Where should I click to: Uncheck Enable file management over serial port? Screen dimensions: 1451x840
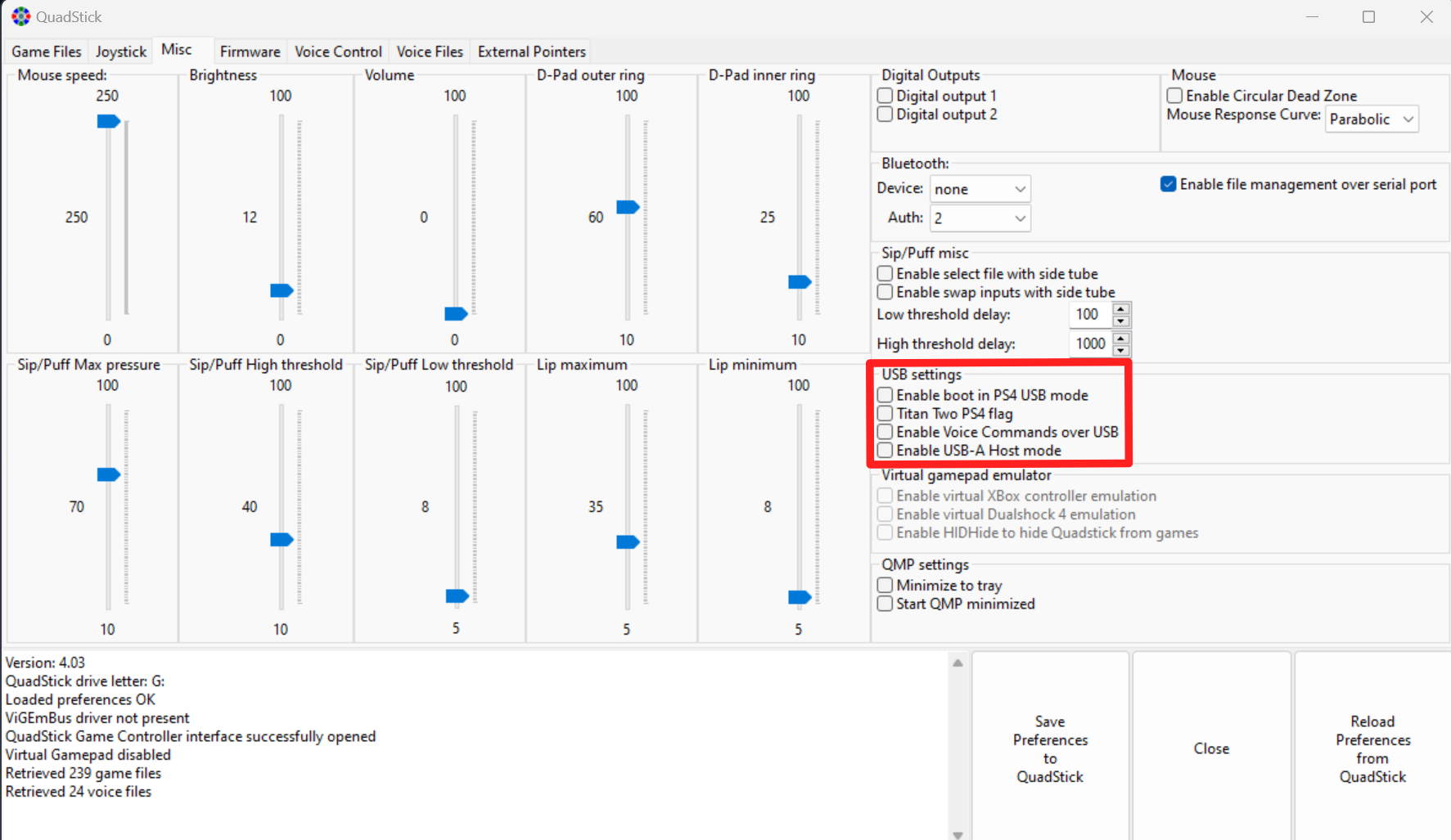1168,184
